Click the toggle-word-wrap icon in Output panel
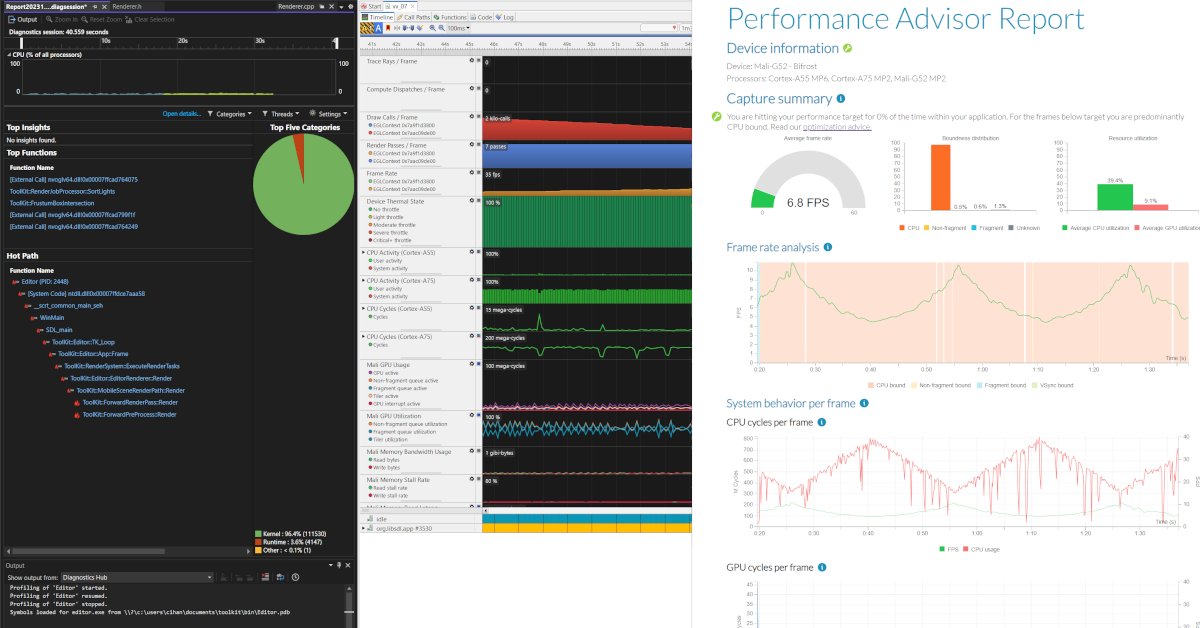 (280, 577)
